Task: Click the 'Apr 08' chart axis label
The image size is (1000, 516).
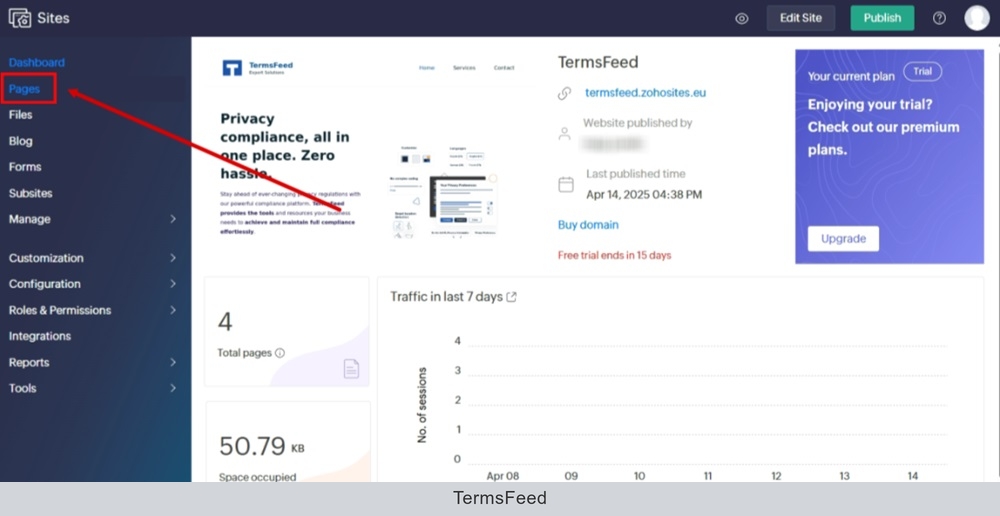Action: (x=503, y=476)
